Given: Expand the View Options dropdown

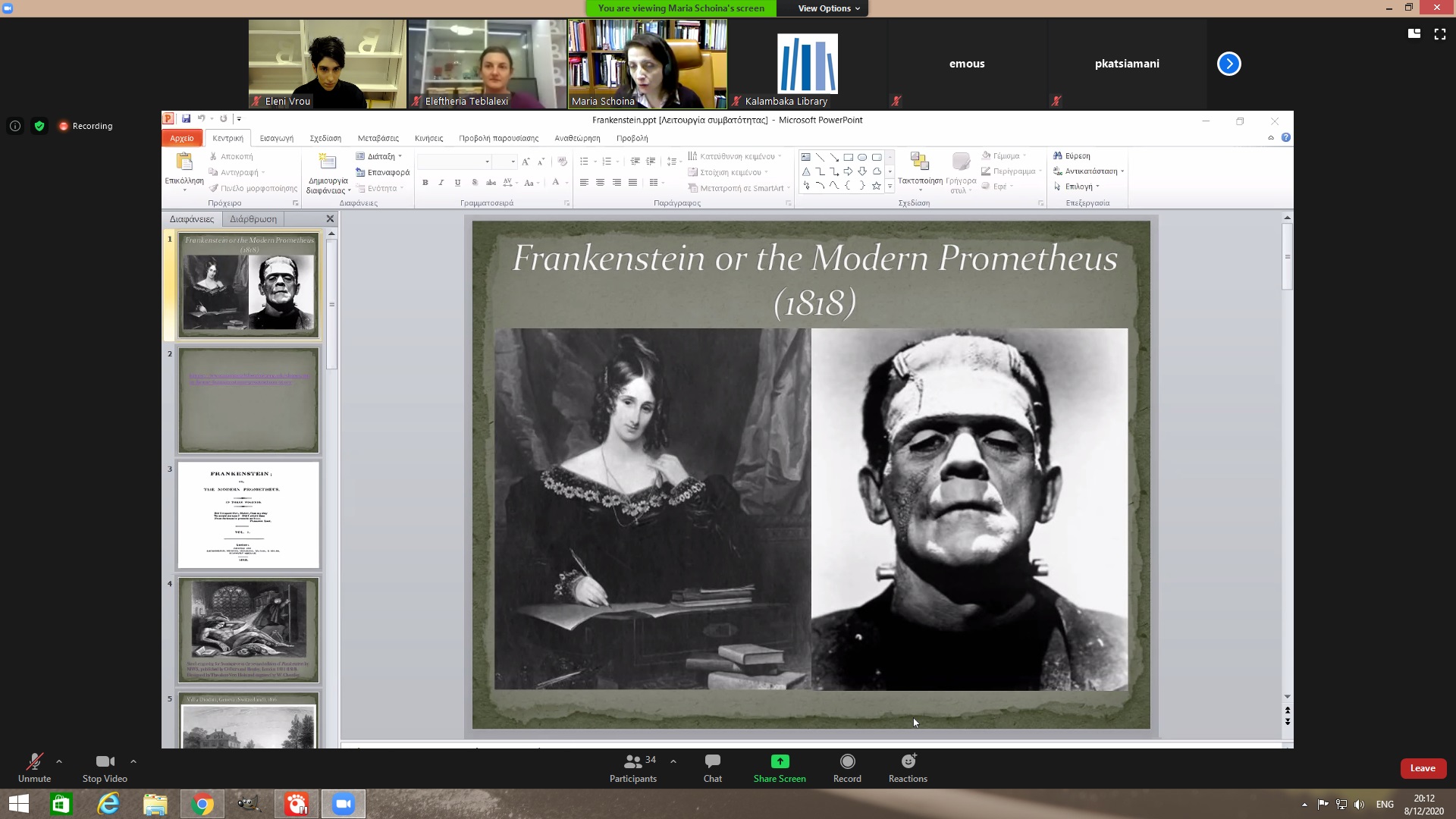Looking at the screenshot, I should [828, 8].
